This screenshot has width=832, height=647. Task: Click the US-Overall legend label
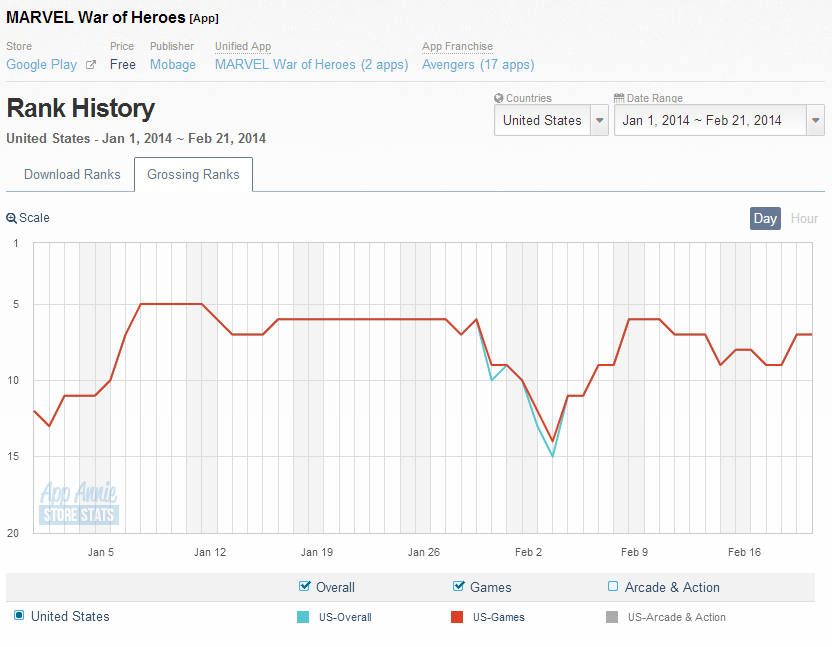tap(345, 617)
